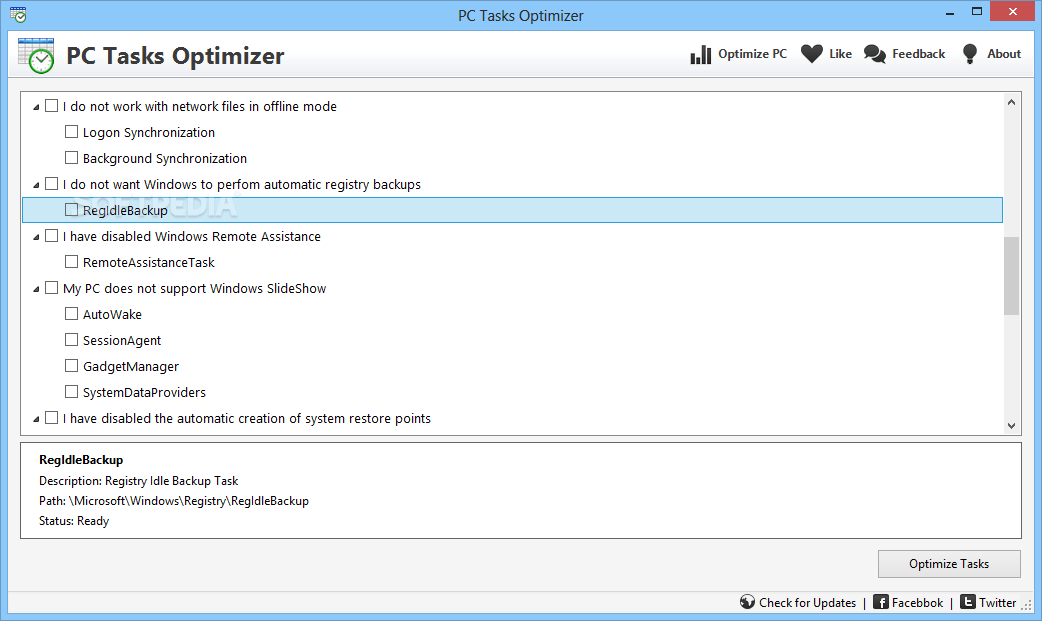The height and width of the screenshot is (621, 1042).
Task: Click the bottom-right window resize grip
Action: click(x=1027, y=606)
